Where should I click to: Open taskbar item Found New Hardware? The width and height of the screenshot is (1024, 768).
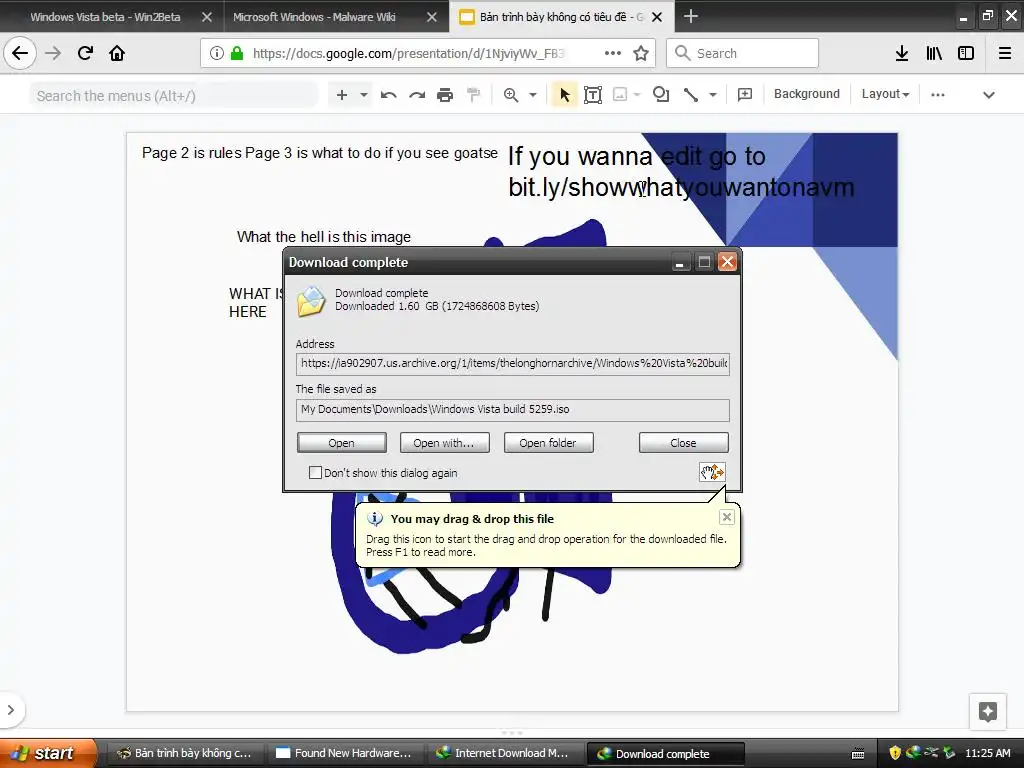tap(344, 753)
